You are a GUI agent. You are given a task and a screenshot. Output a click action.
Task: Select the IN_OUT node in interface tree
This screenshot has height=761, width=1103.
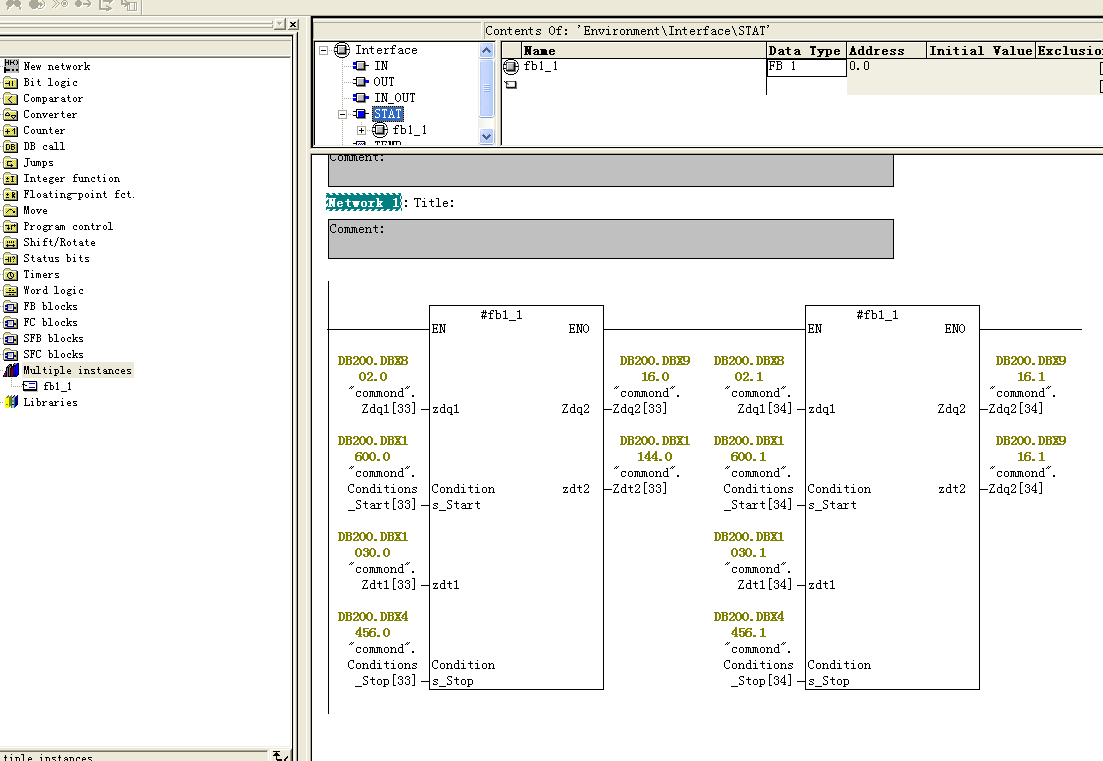[x=395, y=98]
